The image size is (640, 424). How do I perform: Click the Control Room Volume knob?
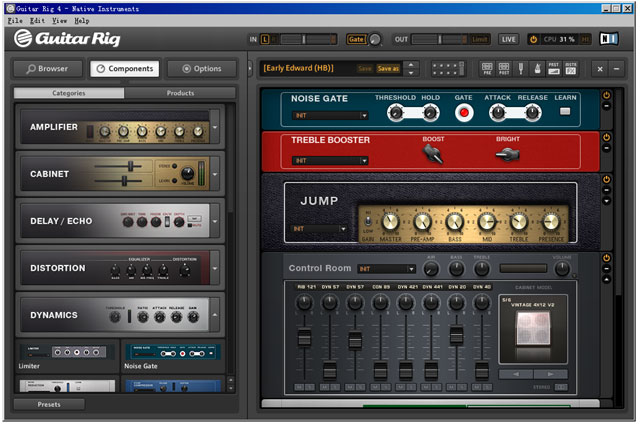pos(562,269)
